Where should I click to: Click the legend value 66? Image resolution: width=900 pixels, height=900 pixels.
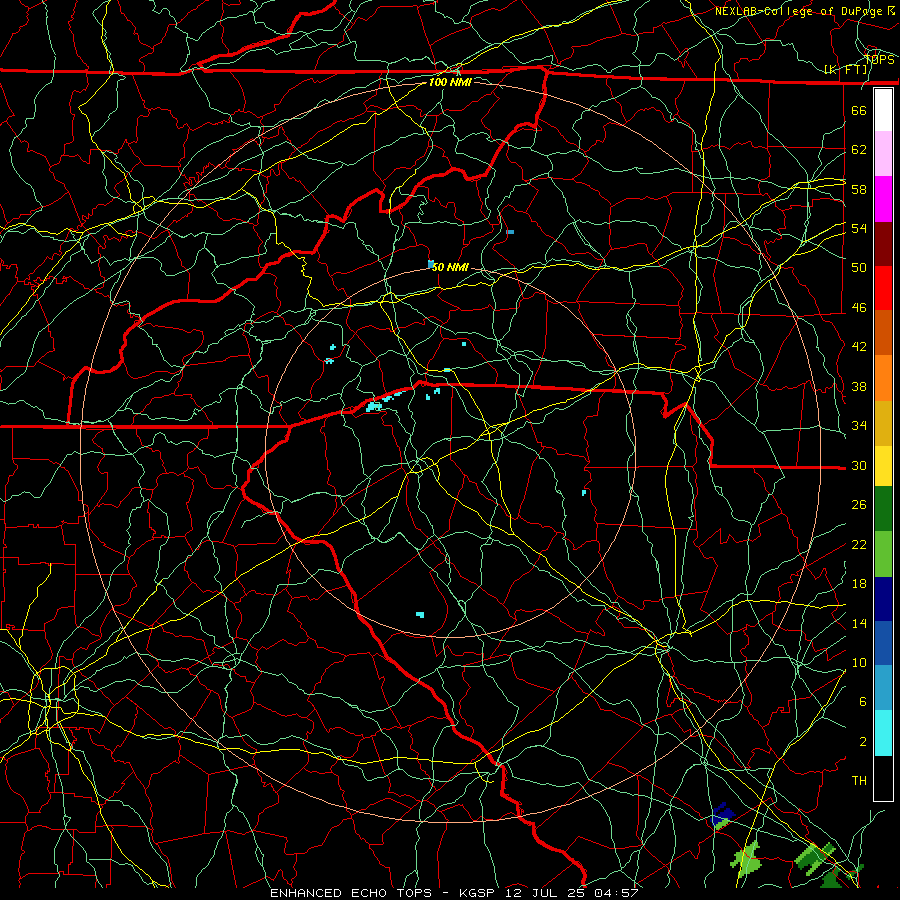[859, 110]
